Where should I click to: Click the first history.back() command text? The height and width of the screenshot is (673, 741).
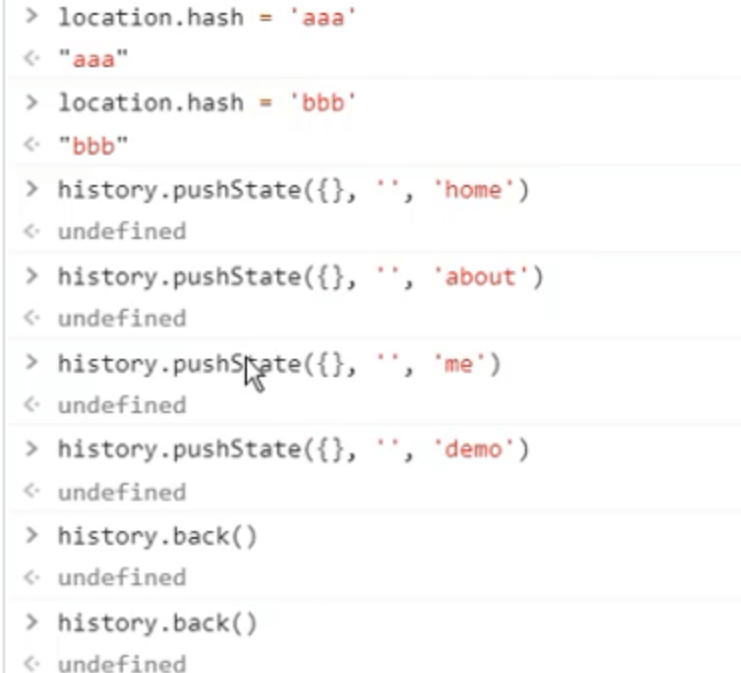(x=157, y=537)
